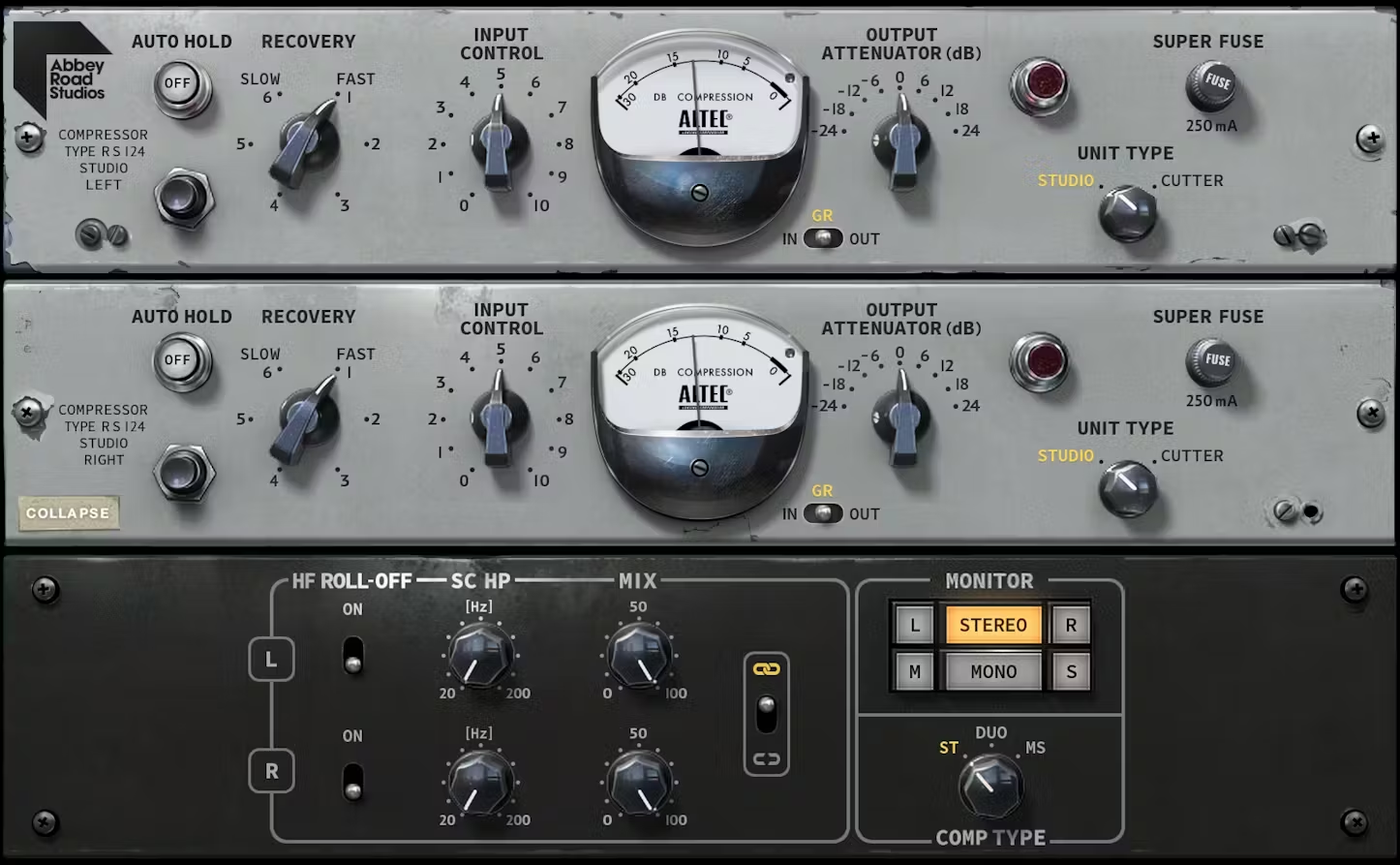Flip the GR In/Out switch on left unit
1400x865 pixels.
coord(823,238)
